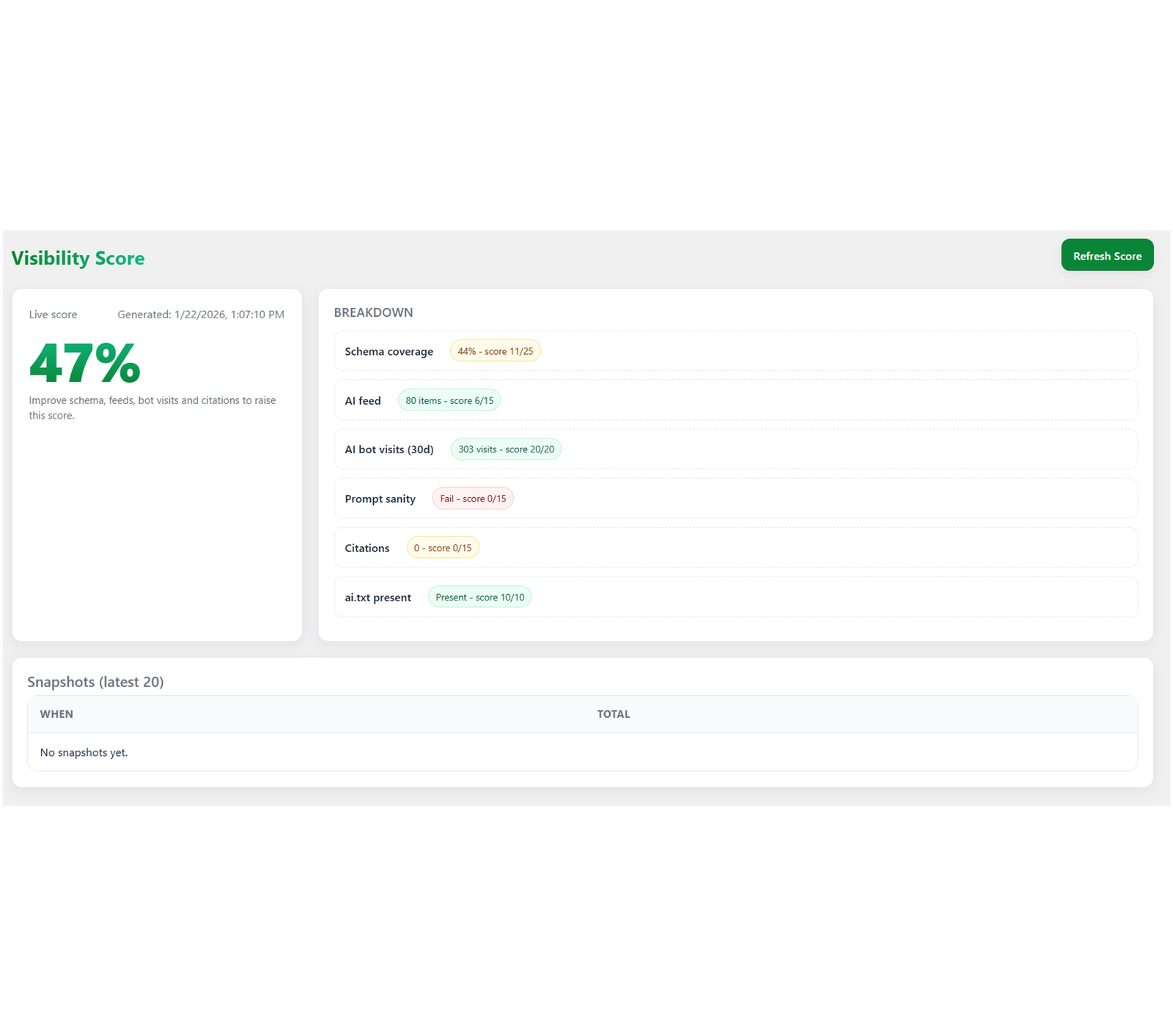Click the 44% score 11/25 badge
Viewport: 1173px width, 1036px height.
tap(495, 351)
